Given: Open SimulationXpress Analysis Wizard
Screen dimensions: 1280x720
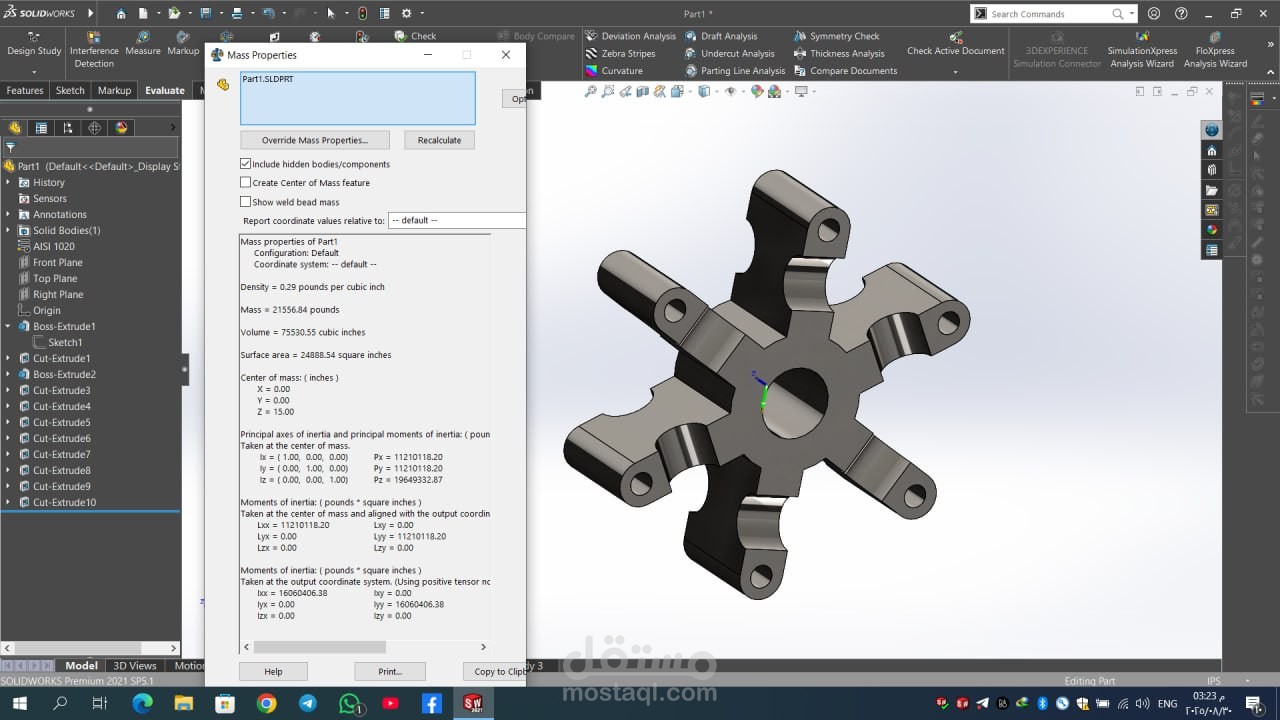Looking at the screenshot, I should pos(1142,51).
